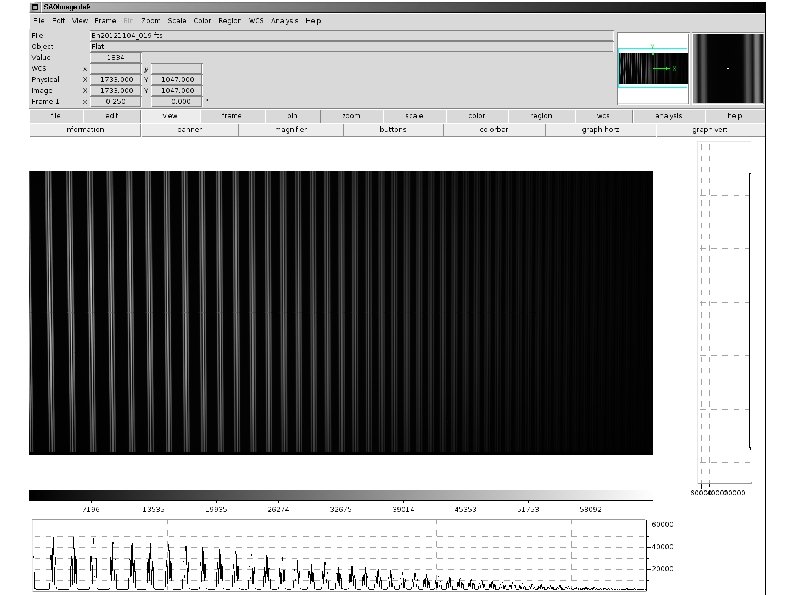This screenshot has height=595, width=794.
Task: Click the 'frame' button in the button bar
Action: tap(231, 116)
